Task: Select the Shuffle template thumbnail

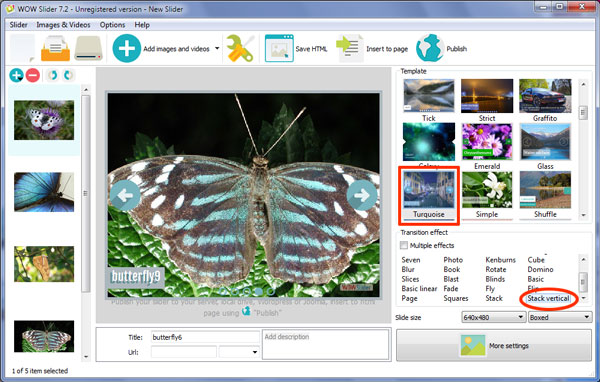Action: pyautogui.click(x=545, y=190)
